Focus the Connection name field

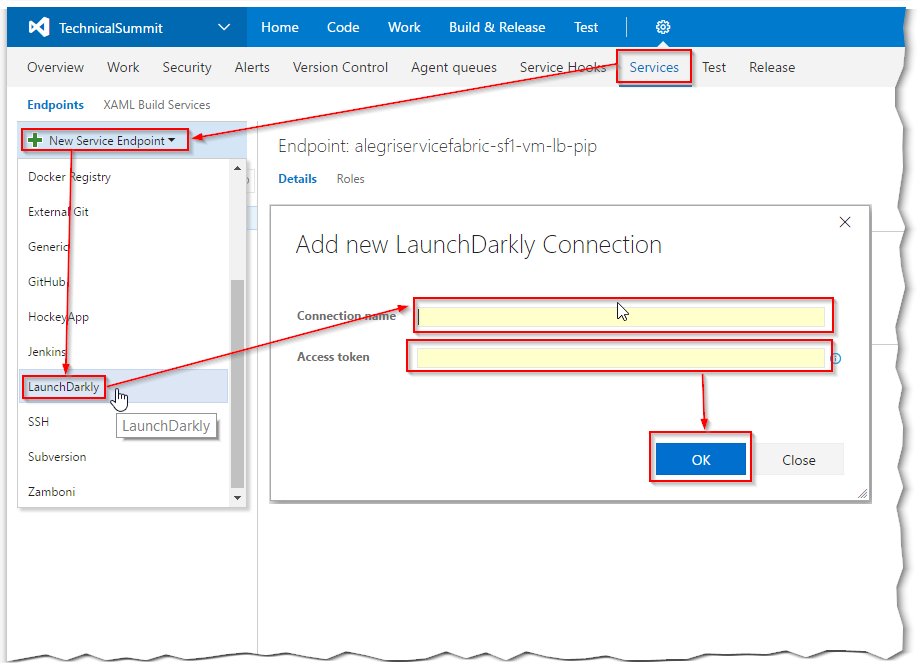click(x=620, y=317)
